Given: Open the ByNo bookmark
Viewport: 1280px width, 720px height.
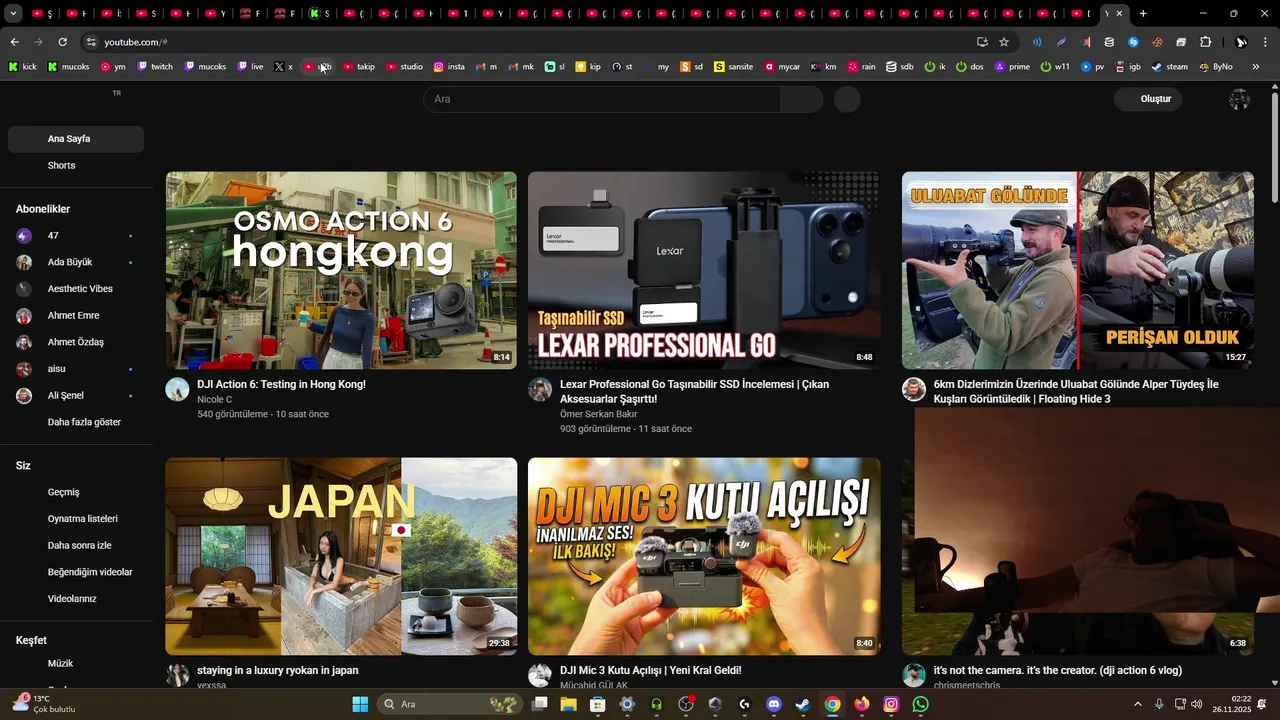Looking at the screenshot, I should coord(1215,67).
